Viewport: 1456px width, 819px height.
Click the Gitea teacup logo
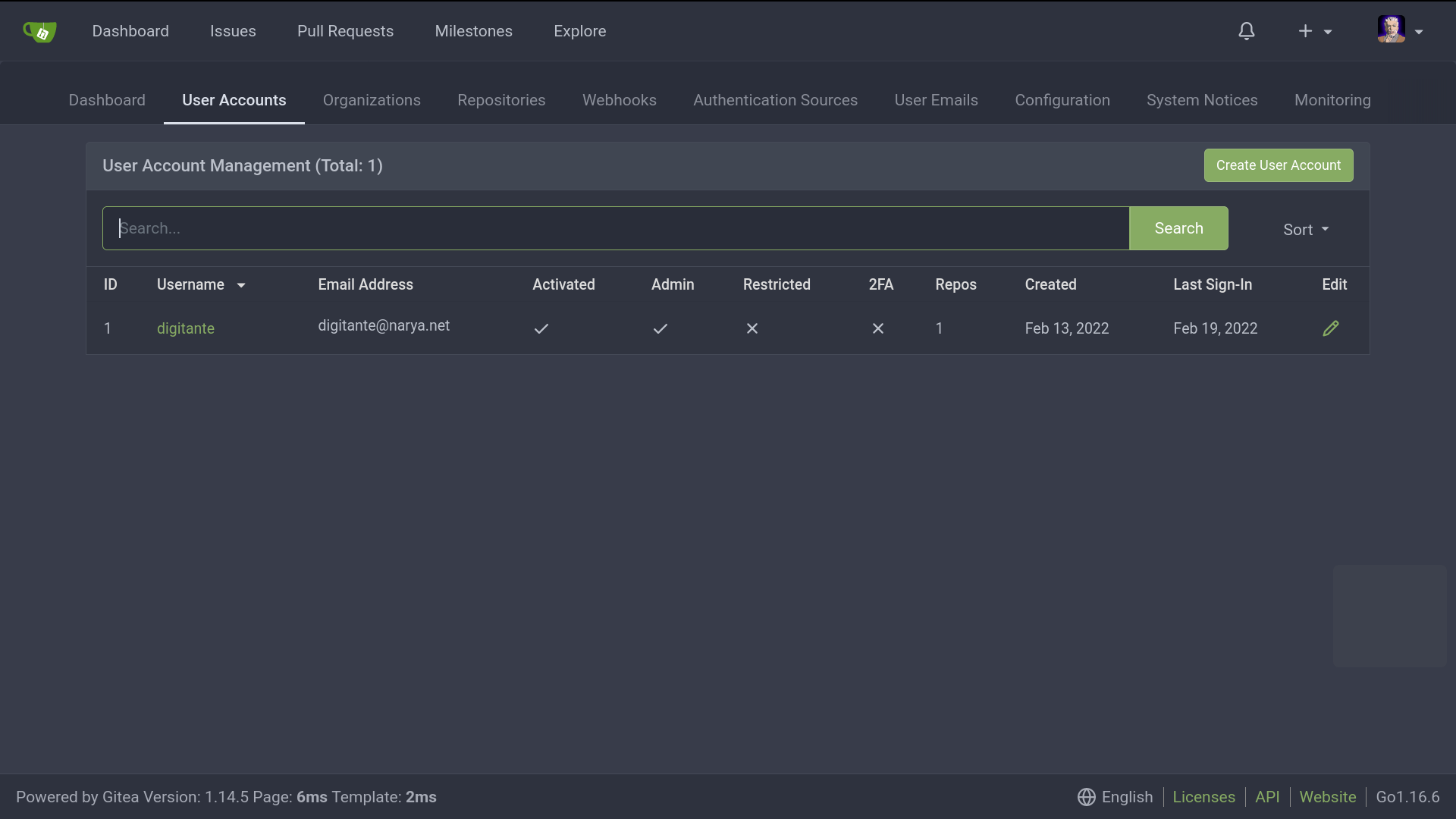39,31
